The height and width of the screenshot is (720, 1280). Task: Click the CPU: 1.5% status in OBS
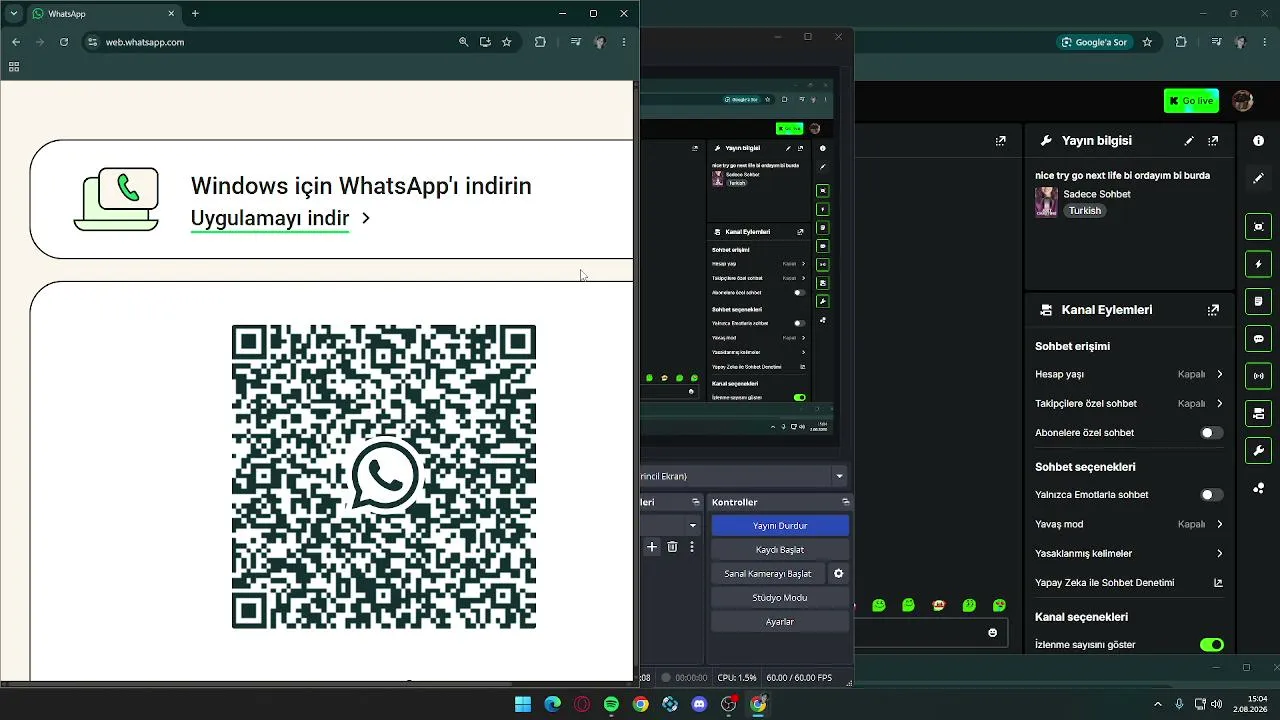coord(737,678)
